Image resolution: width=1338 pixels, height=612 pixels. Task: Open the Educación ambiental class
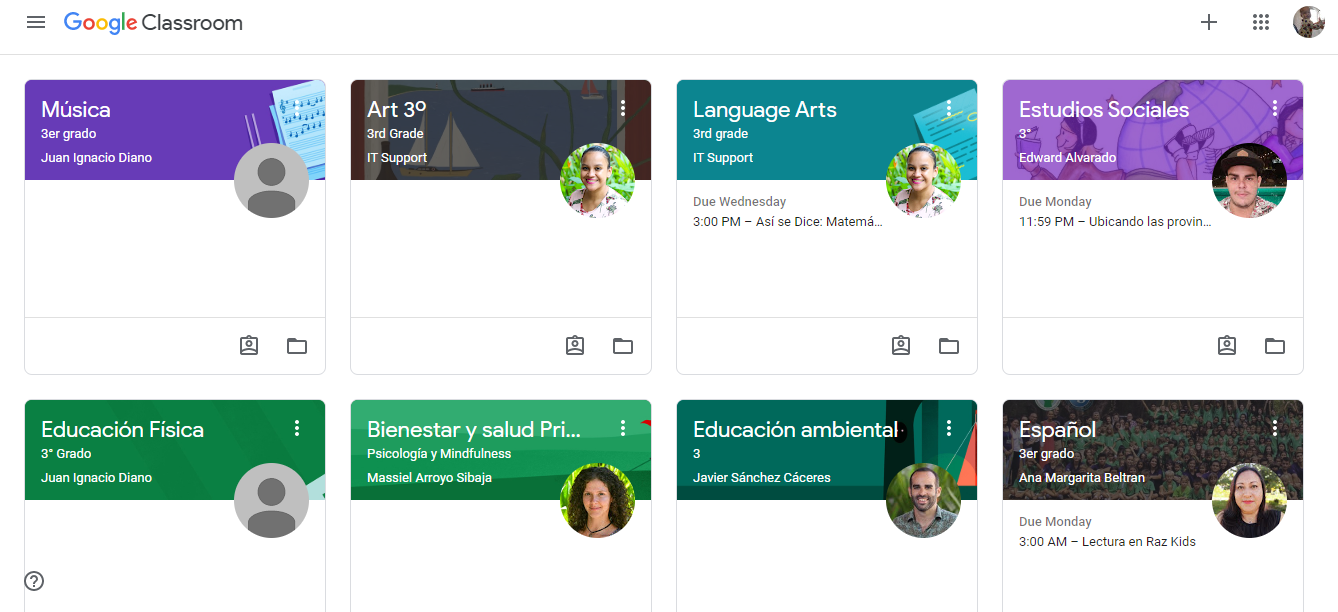pyautogui.click(x=795, y=430)
